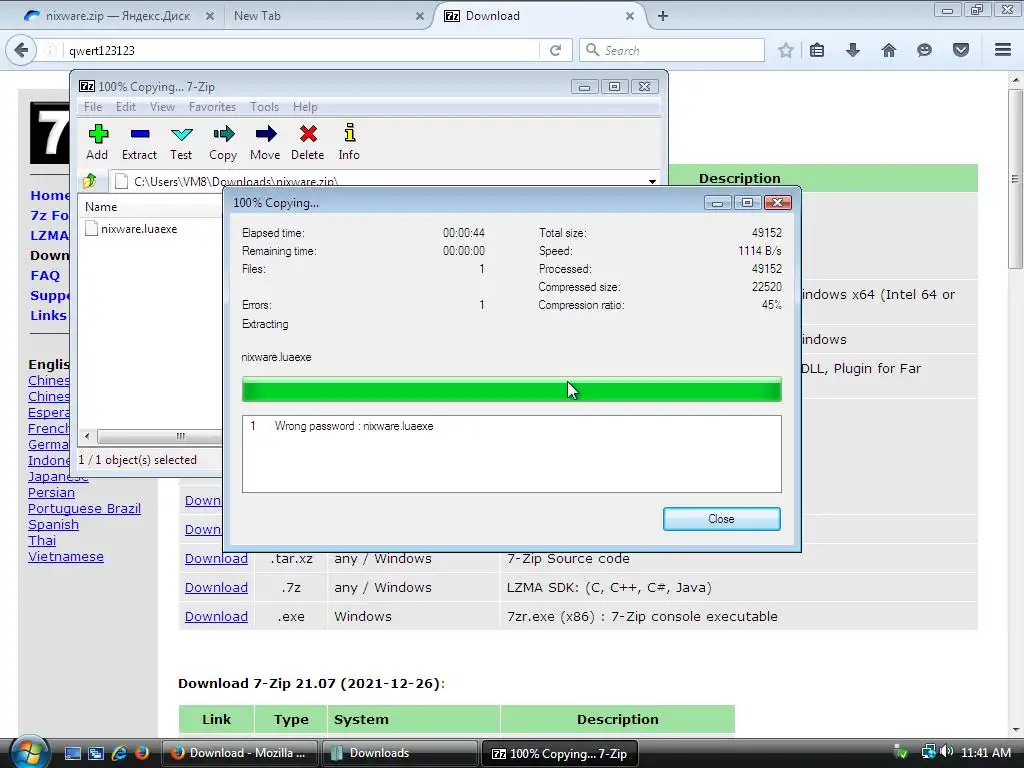Go up one folder level in 7-Zip
Viewport: 1024px width, 768px height.
click(x=90, y=180)
